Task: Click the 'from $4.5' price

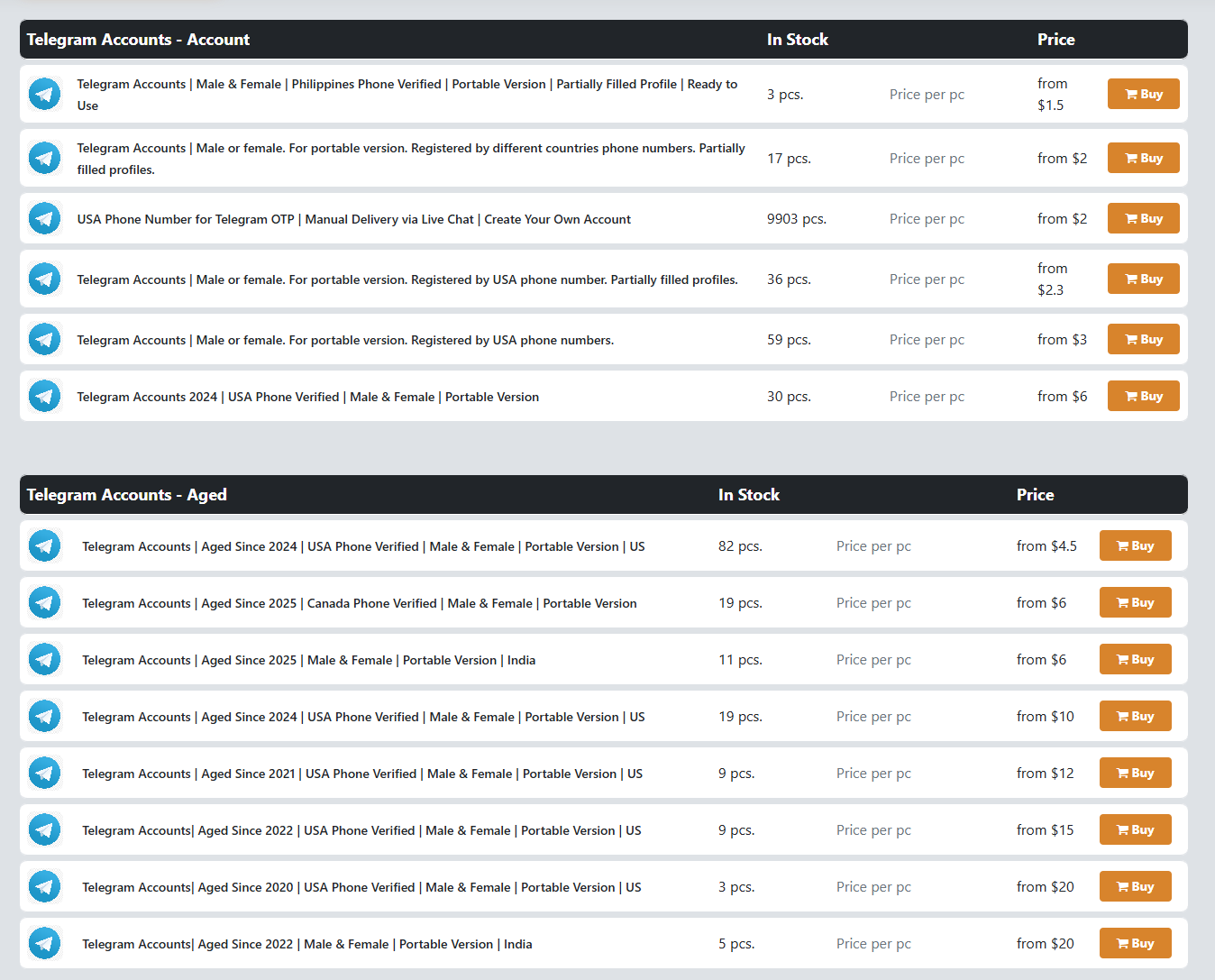Action: (1046, 546)
